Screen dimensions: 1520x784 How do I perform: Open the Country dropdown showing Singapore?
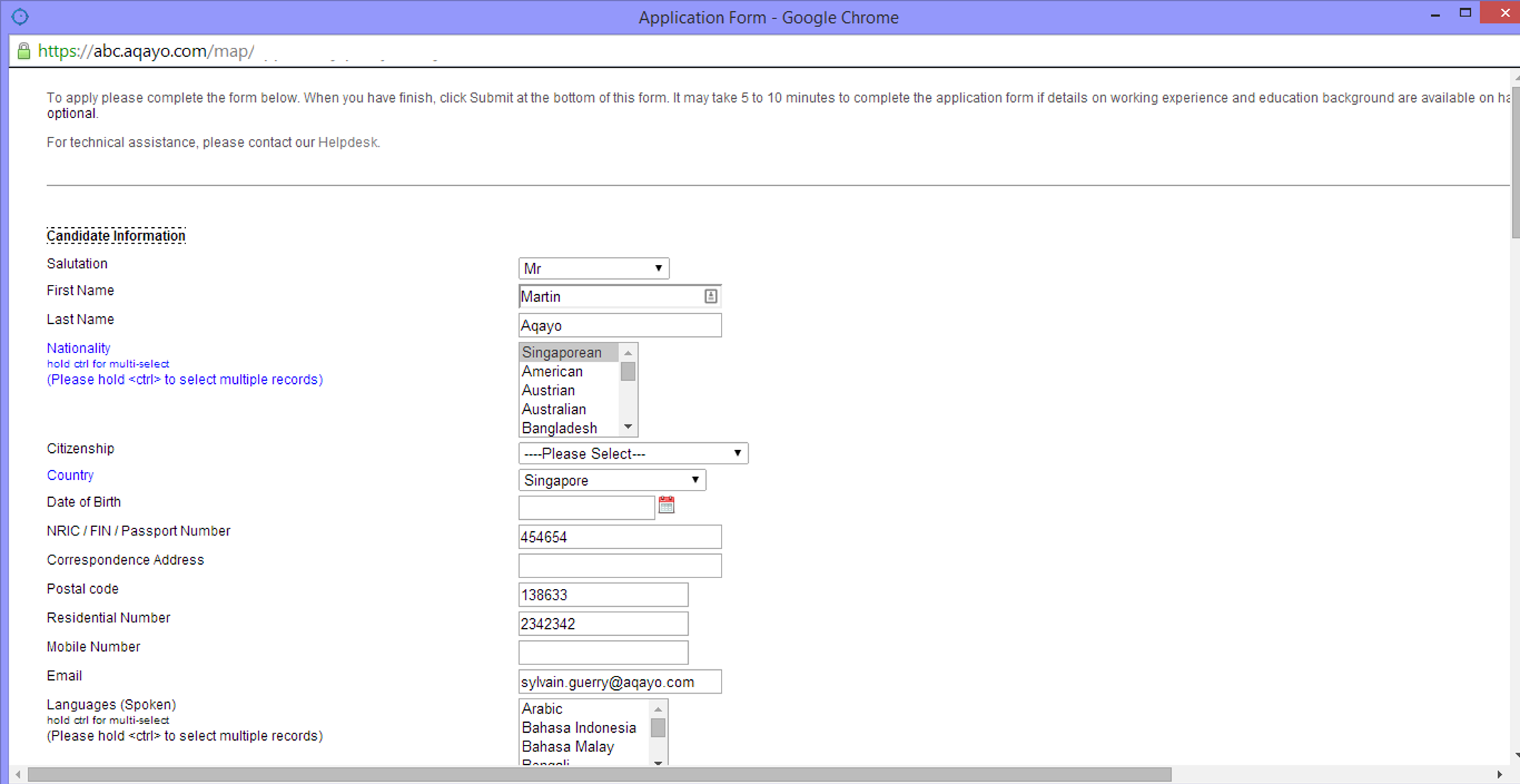click(x=611, y=481)
